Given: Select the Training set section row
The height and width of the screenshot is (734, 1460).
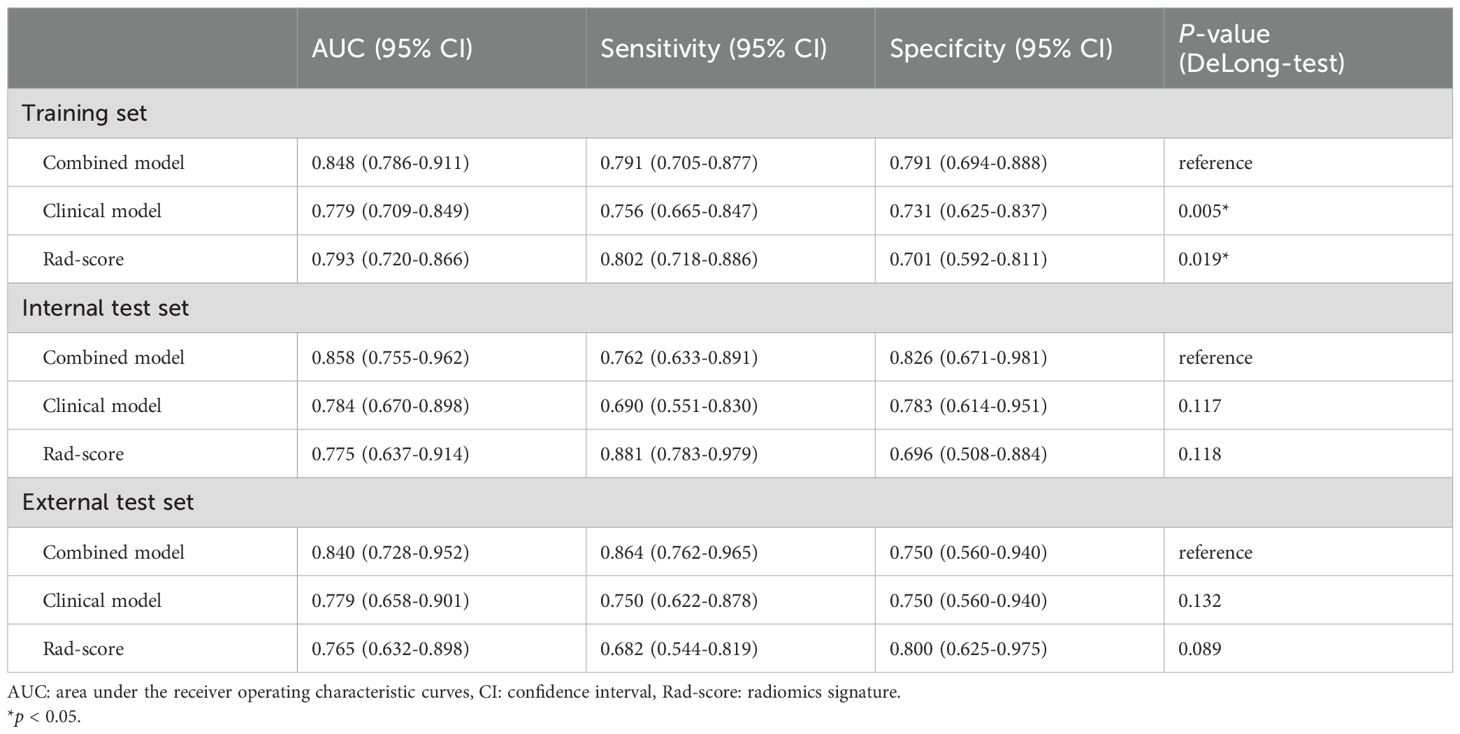Looking at the screenshot, I should pos(84,113).
